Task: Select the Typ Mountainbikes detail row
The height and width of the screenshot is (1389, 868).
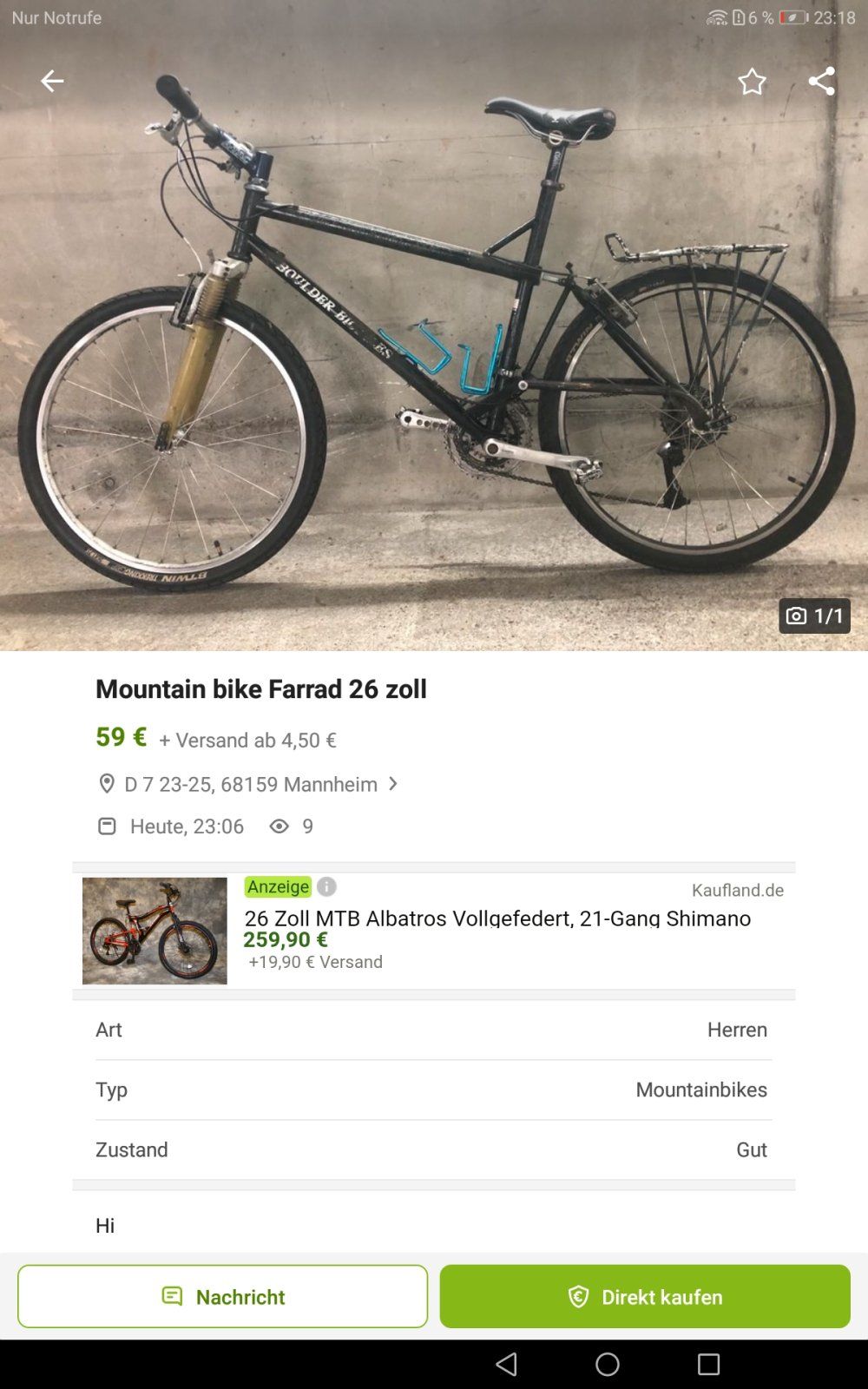Action: (434, 1089)
